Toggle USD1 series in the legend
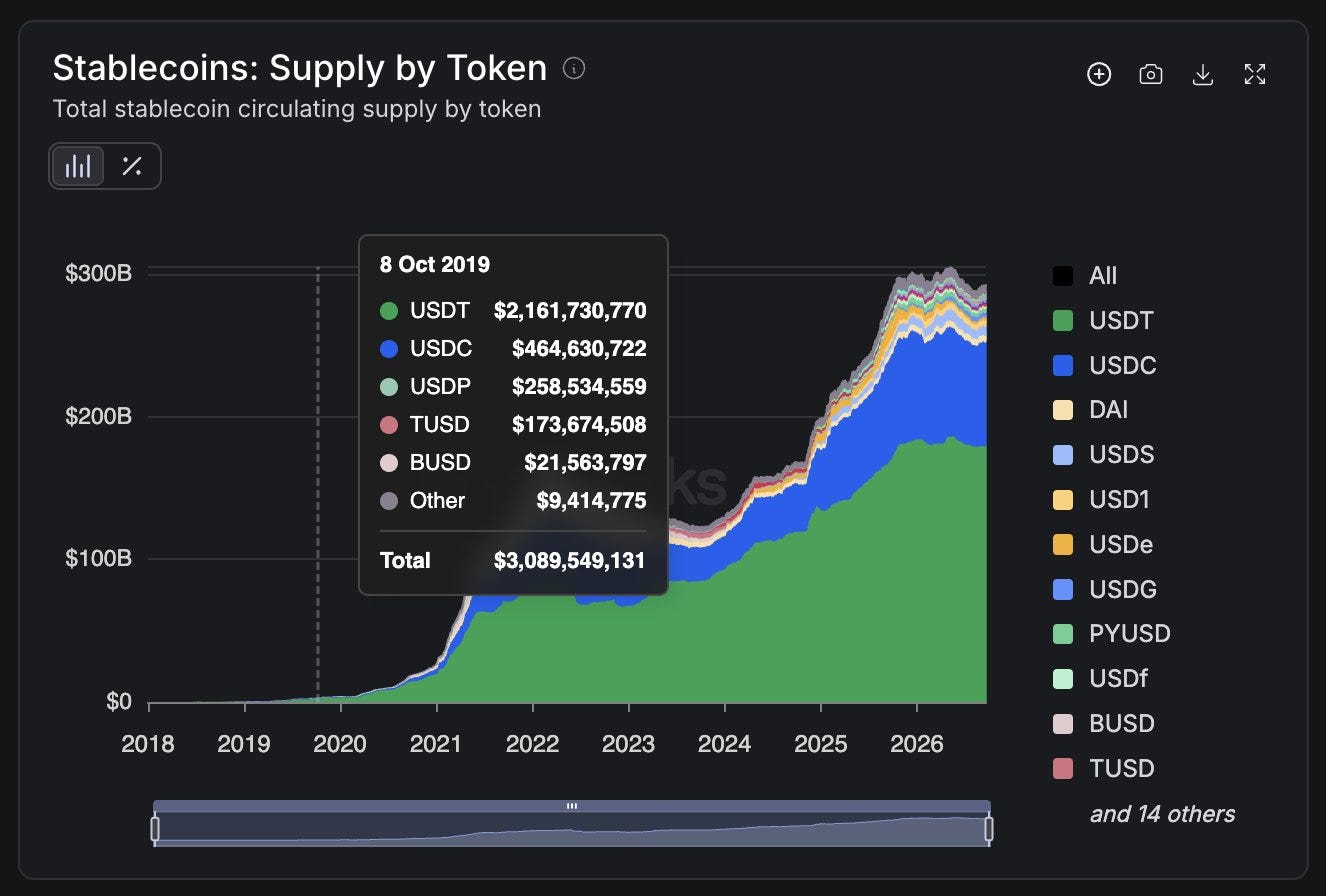Image resolution: width=1326 pixels, height=896 pixels. 1101,500
